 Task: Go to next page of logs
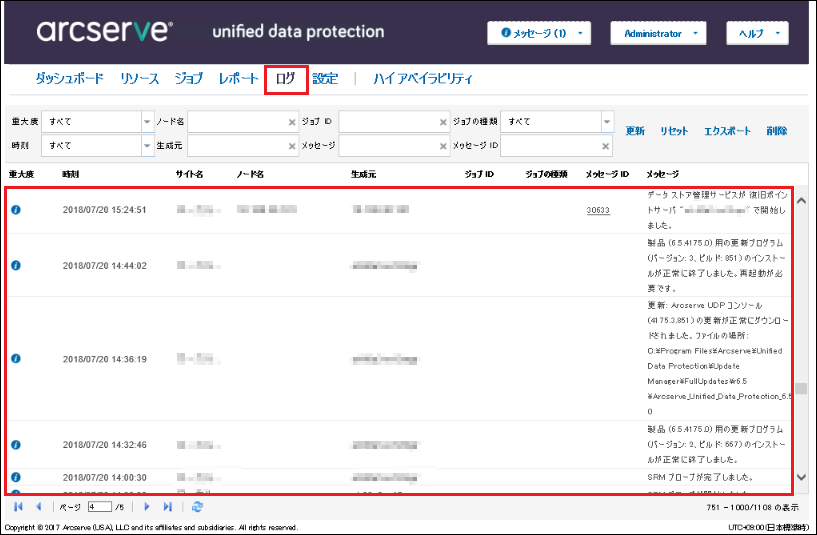[x=147, y=506]
